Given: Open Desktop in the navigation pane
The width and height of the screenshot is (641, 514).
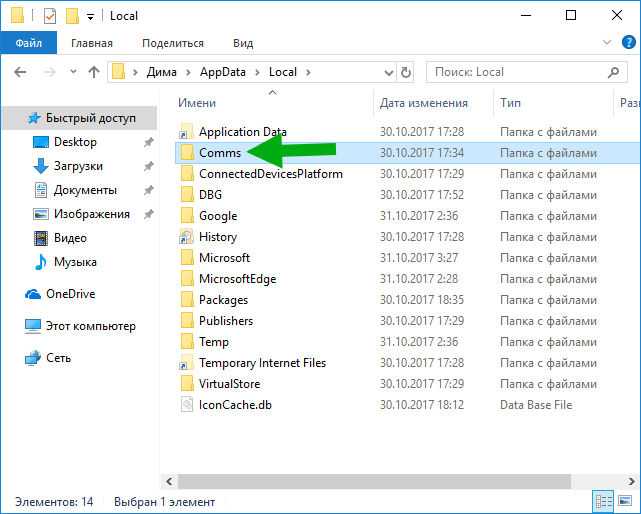Looking at the screenshot, I should coord(75,142).
